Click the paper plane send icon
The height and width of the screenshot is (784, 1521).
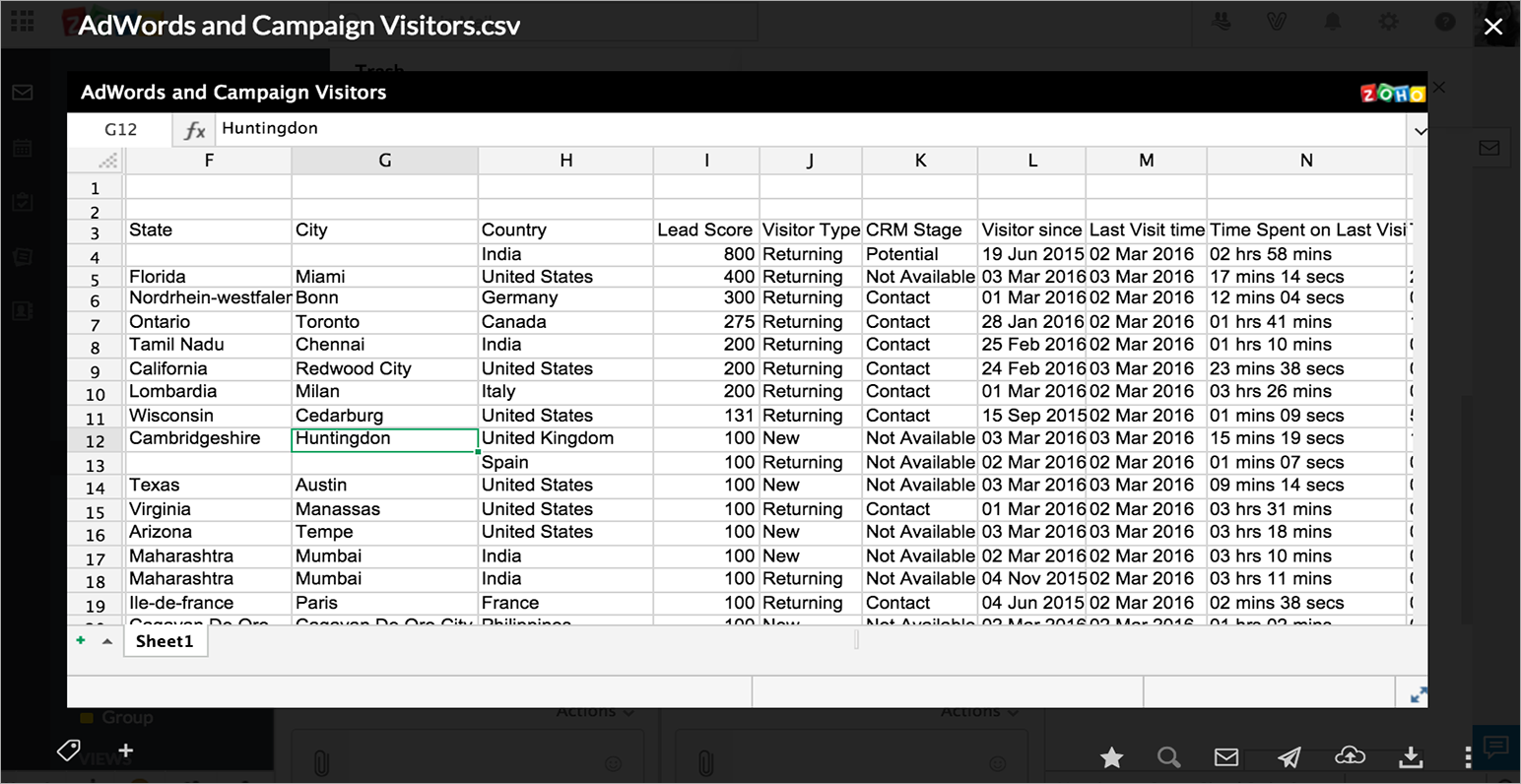coord(1289,756)
